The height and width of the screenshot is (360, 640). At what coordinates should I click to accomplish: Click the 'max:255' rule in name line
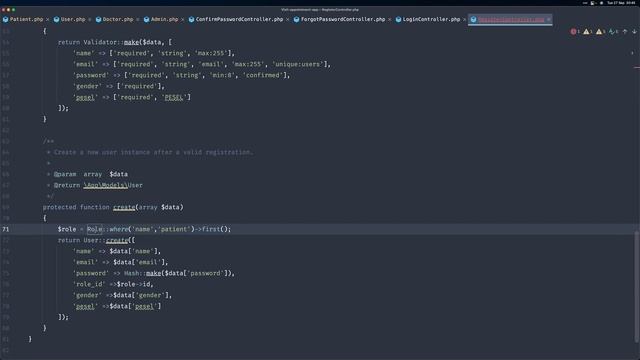pos(211,53)
